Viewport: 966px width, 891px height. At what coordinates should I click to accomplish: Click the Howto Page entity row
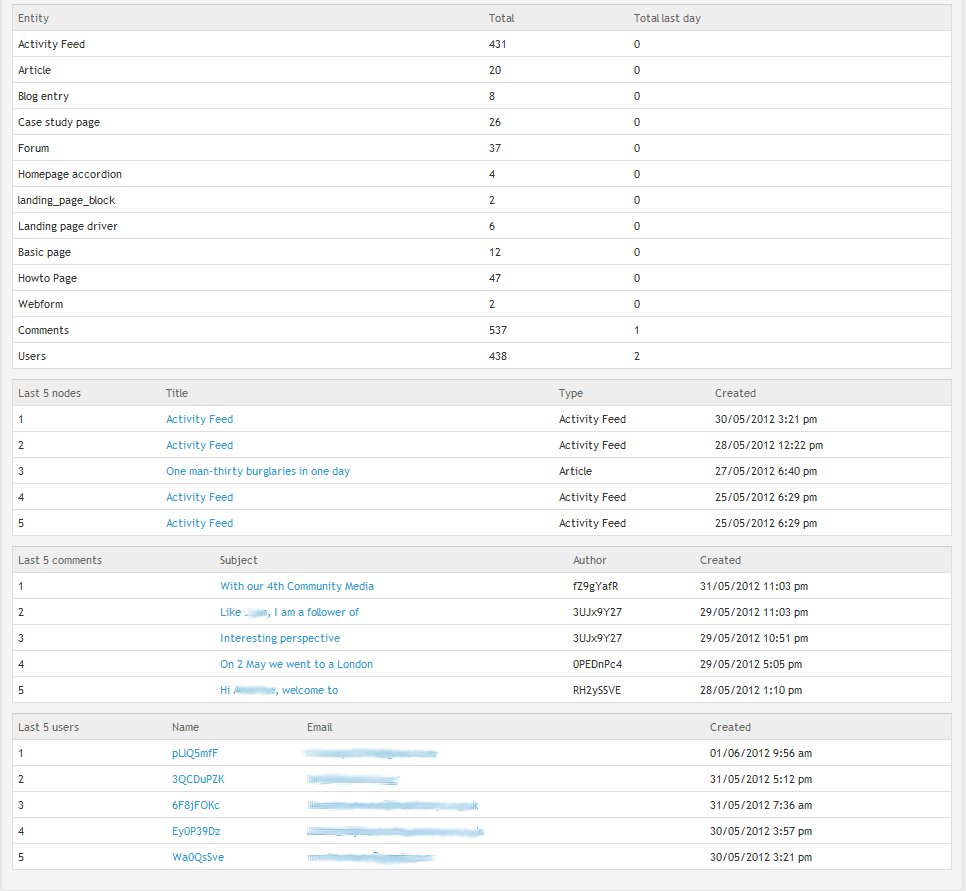(482, 279)
